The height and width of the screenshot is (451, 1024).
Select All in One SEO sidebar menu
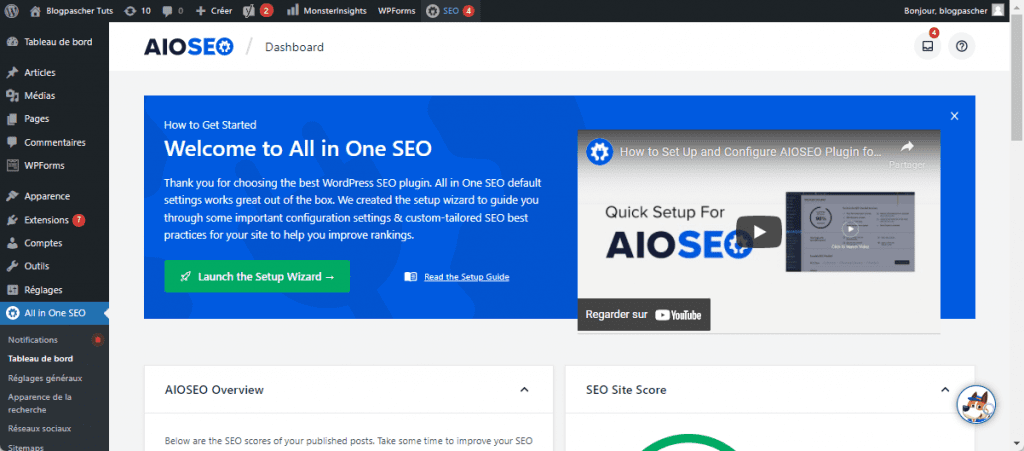54,313
